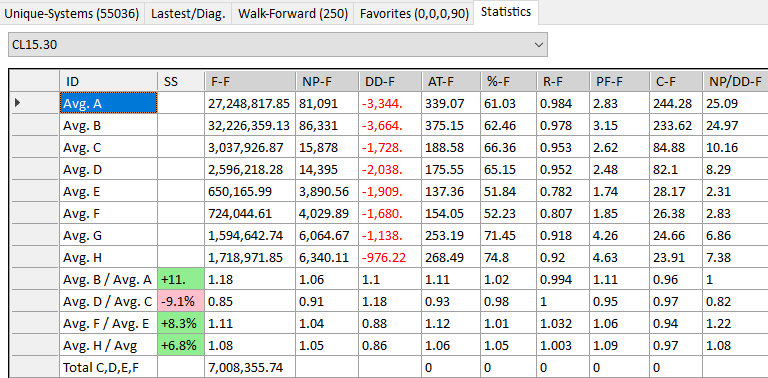The height and width of the screenshot is (378, 768).
Task: Select the 7,008,355.74 total cell
Action: coord(250,367)
